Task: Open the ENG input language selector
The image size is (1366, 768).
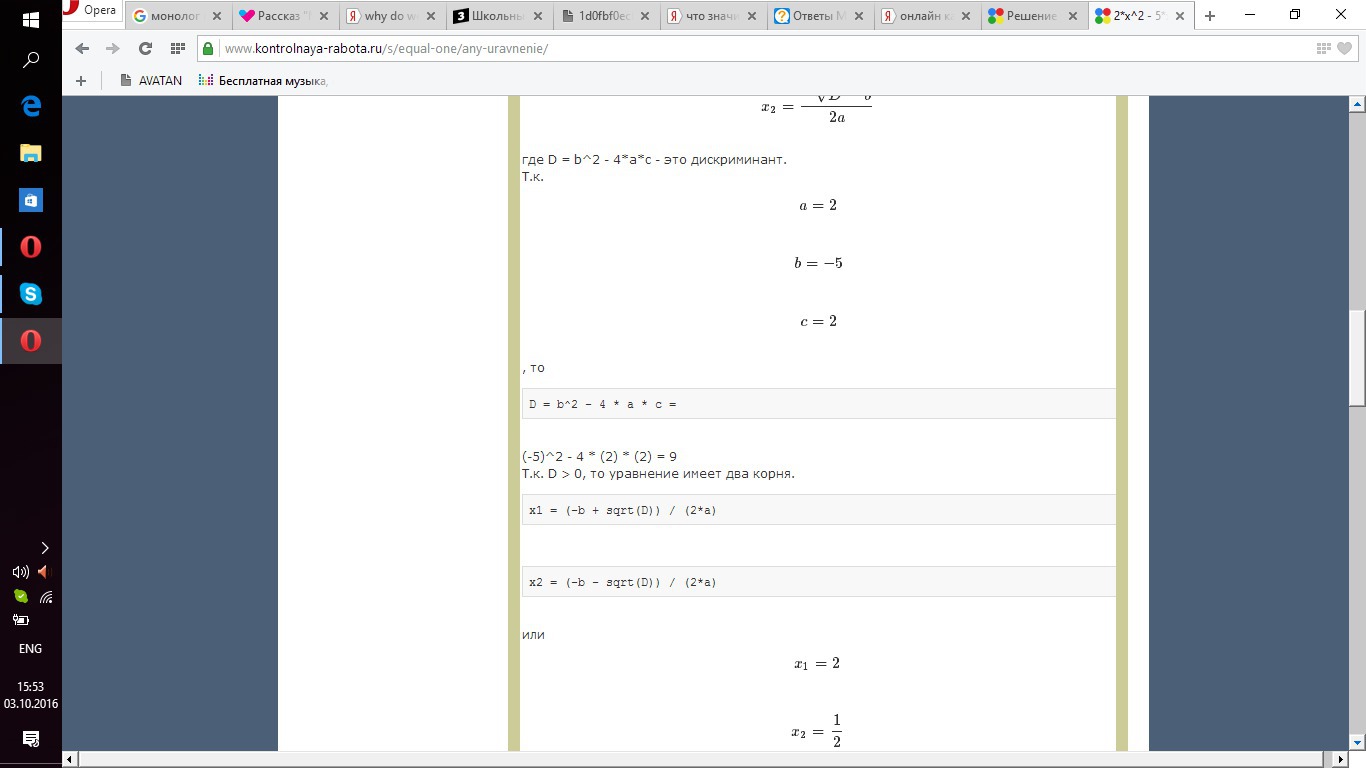Action: 30,649
